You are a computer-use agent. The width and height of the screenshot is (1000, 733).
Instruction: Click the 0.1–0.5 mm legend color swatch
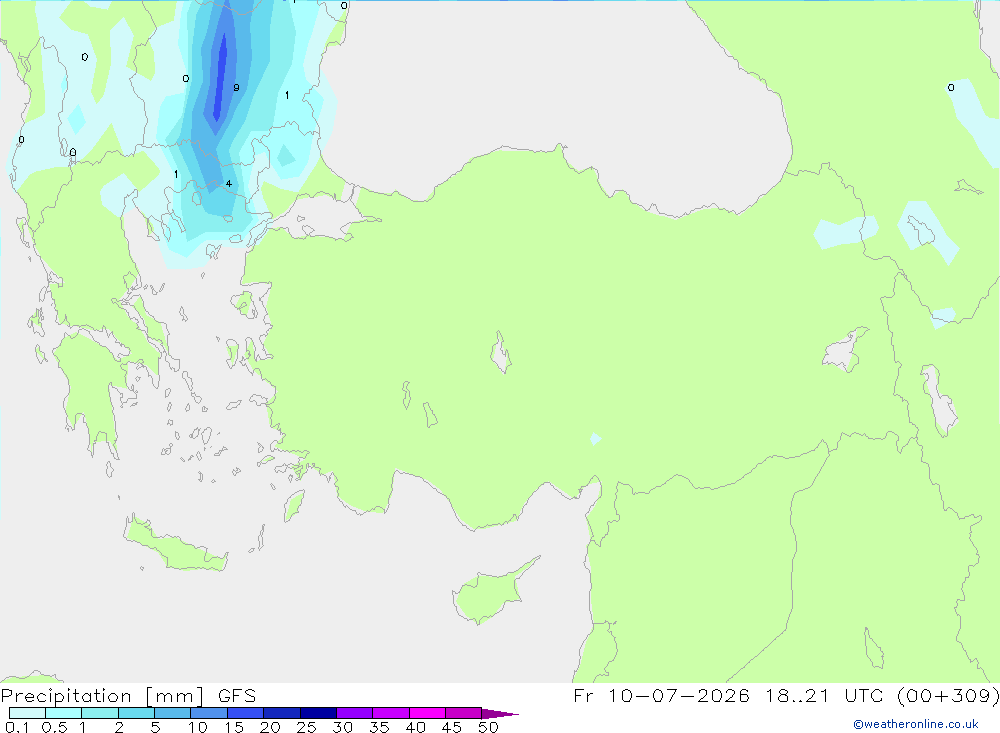point(27,713)
